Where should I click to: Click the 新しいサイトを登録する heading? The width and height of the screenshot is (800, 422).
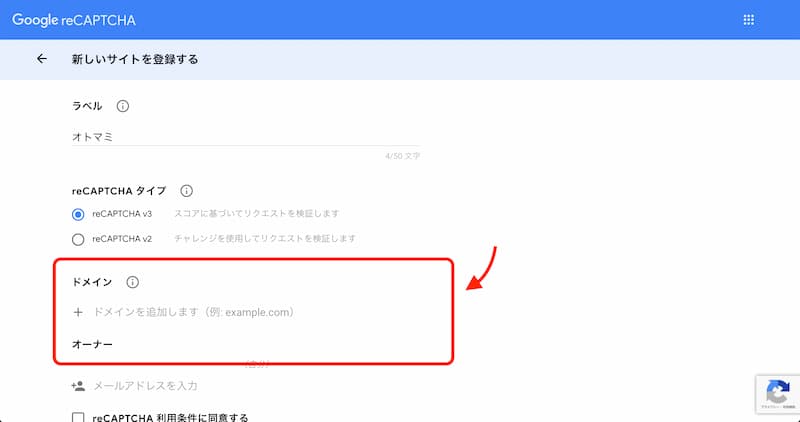tap(135, 59)
